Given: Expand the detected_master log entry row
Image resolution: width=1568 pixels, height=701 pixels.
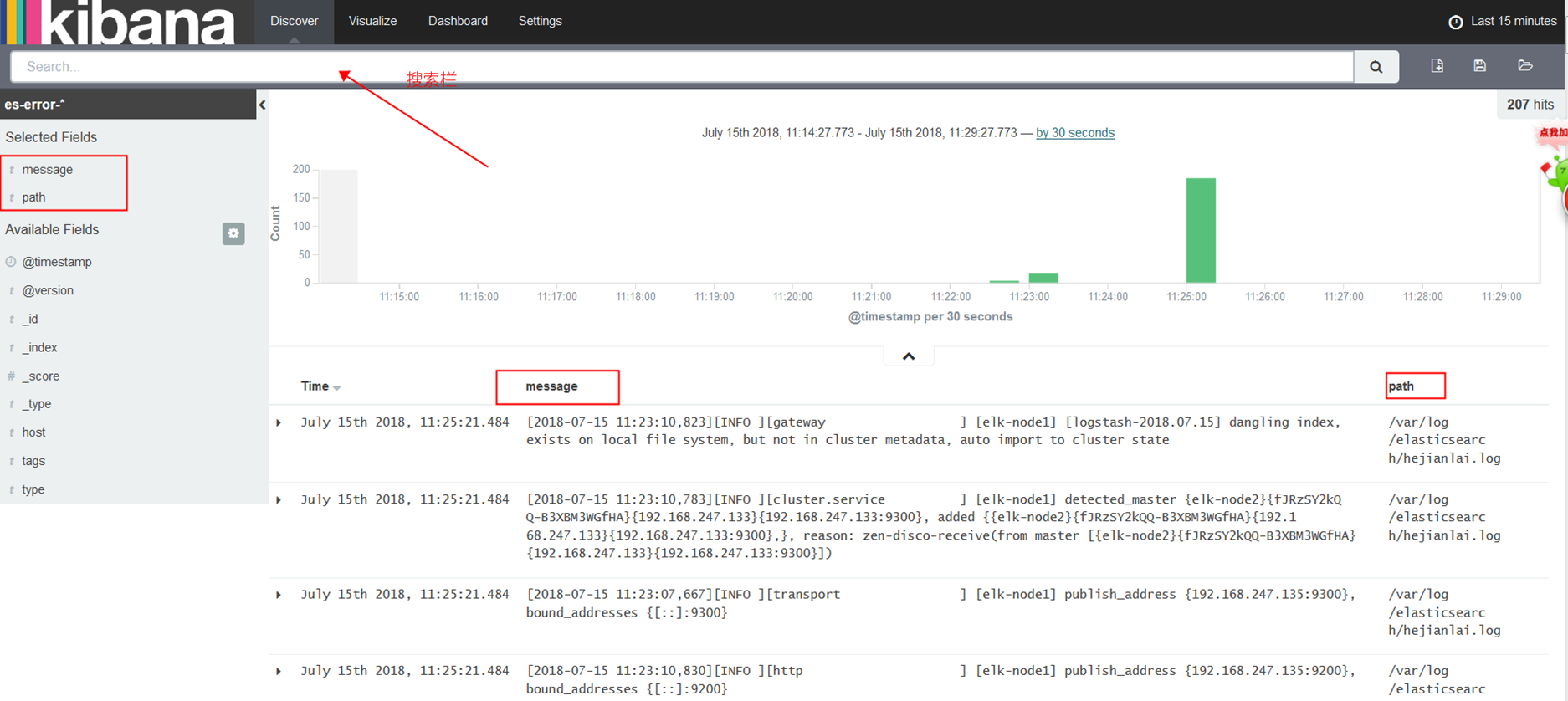Looking at the screenshot, I should coord(279,499).
